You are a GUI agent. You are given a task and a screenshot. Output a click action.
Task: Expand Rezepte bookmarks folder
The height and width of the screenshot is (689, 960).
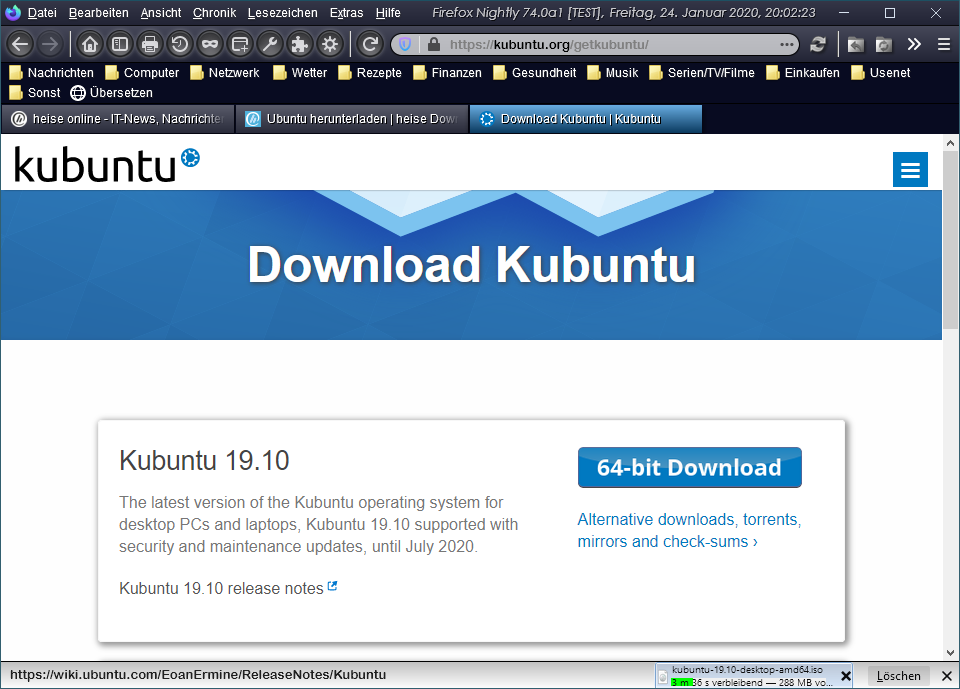point(370,73)
